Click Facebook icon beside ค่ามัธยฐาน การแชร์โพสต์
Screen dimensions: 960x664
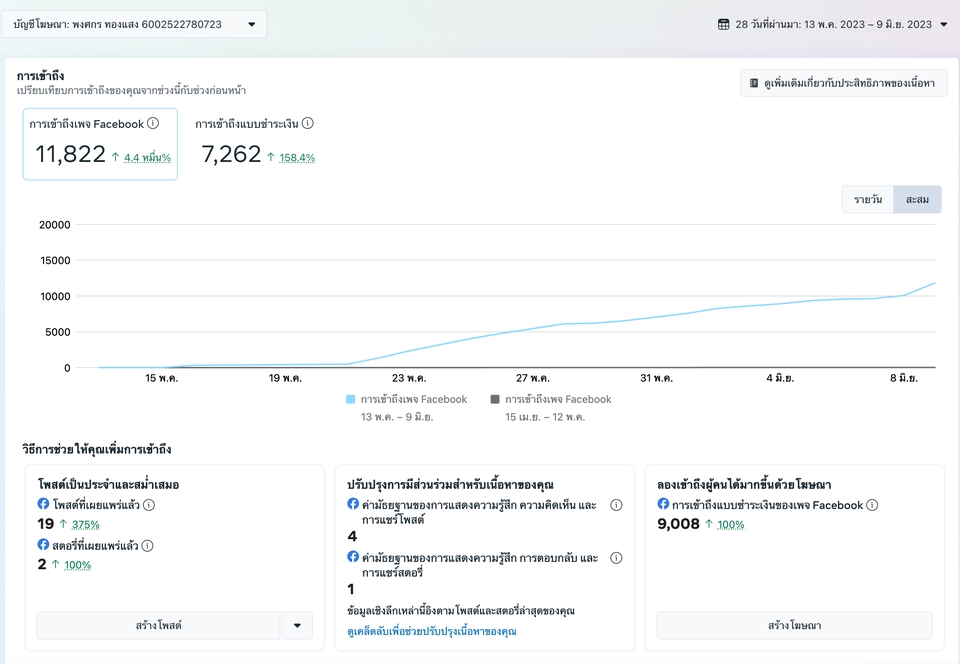pyautogui.click(x=353, y=504)
